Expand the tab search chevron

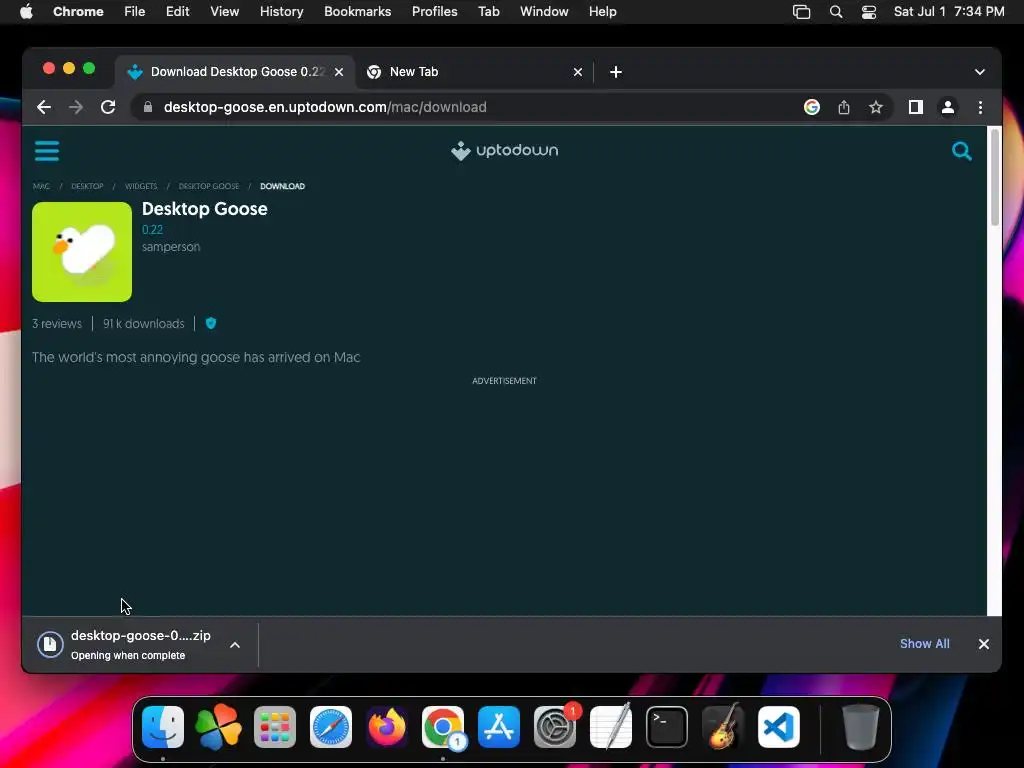point(980,72)
